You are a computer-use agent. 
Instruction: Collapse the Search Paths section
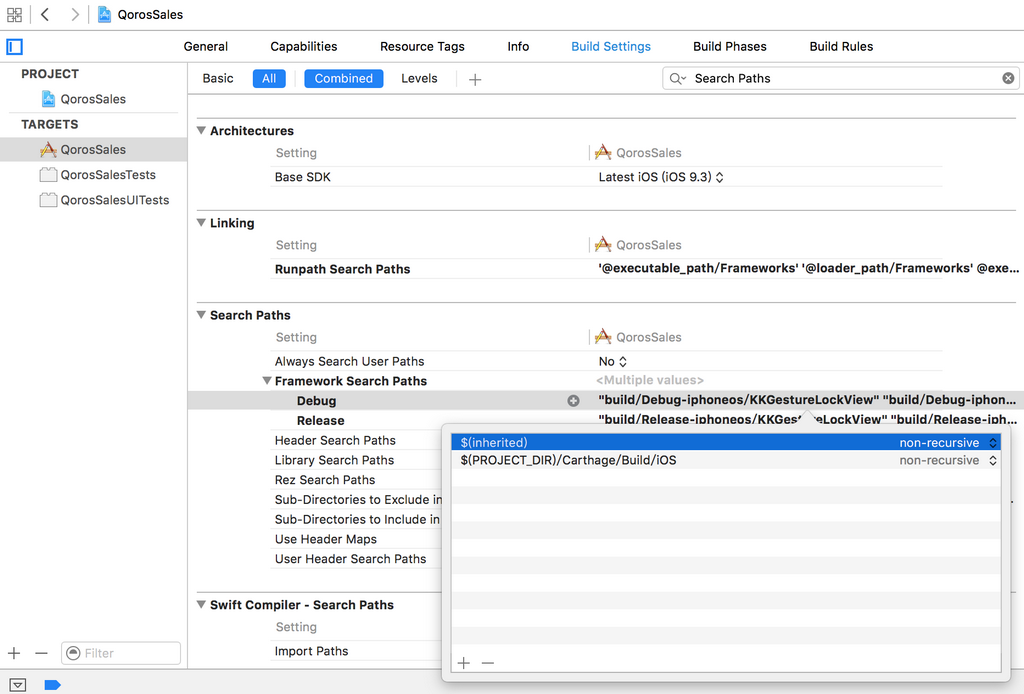(x=201, y=315)
